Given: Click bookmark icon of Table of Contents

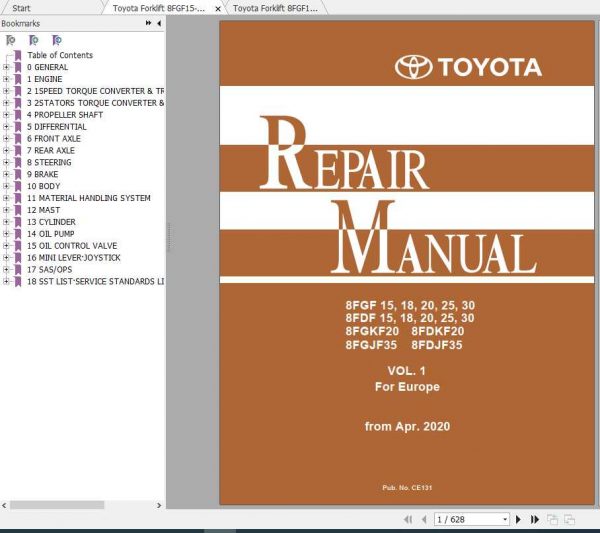Looking at the screenshot, I should tap(18, 55).
